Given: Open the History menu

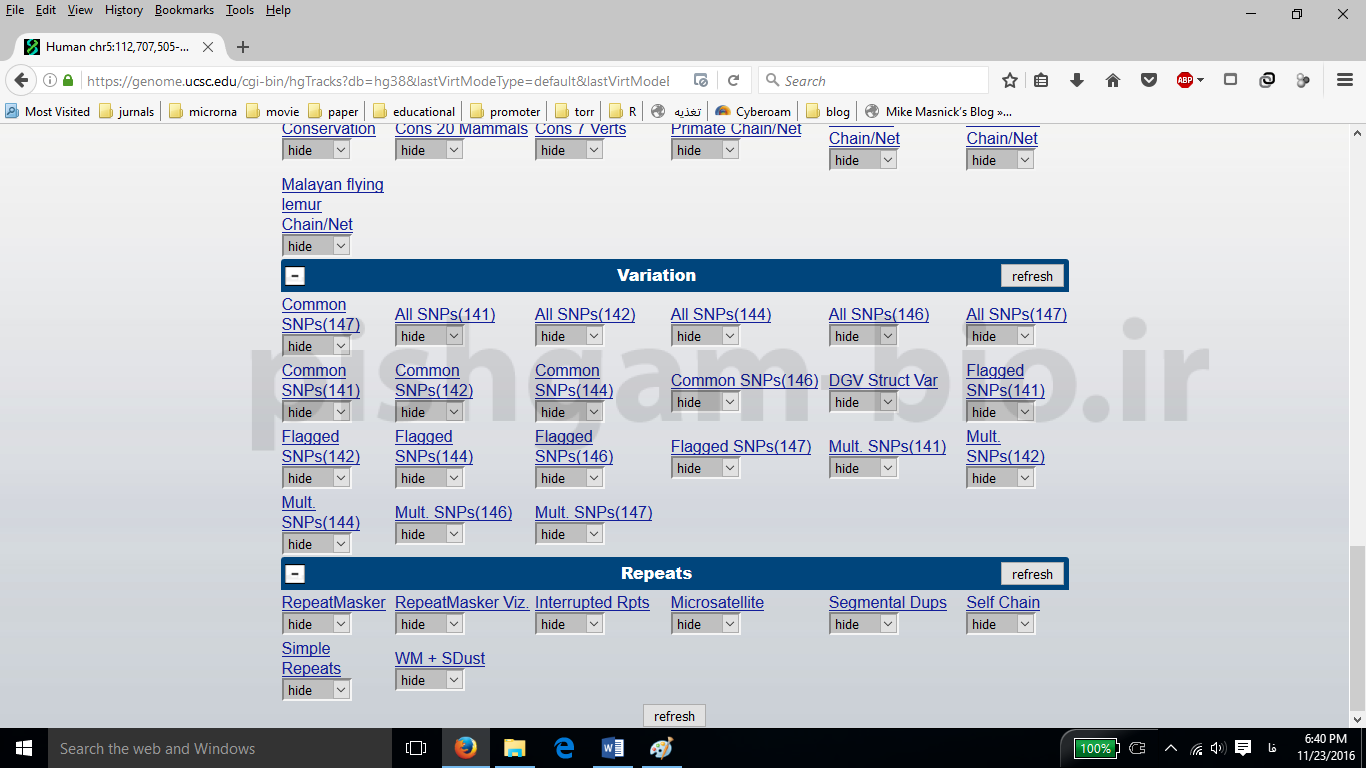Looking at the screenshot, I should [123, 10].
